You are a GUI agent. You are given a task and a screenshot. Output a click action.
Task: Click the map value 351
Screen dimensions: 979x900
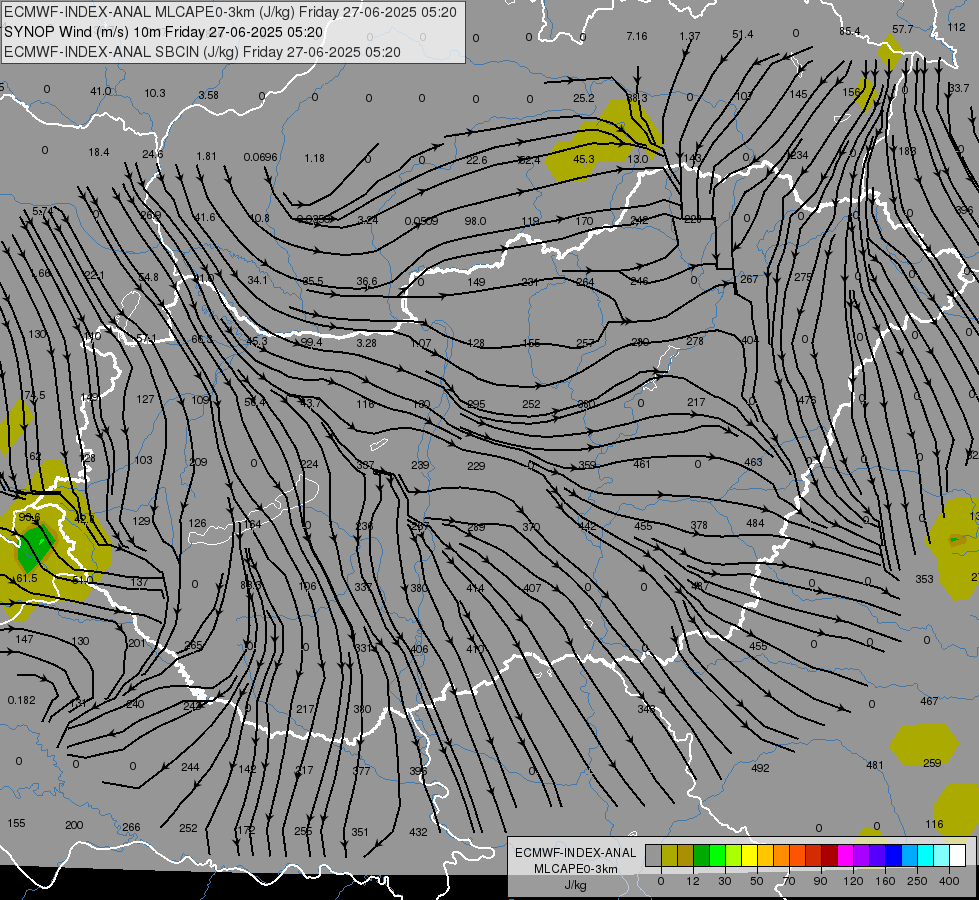click(360, 832)
